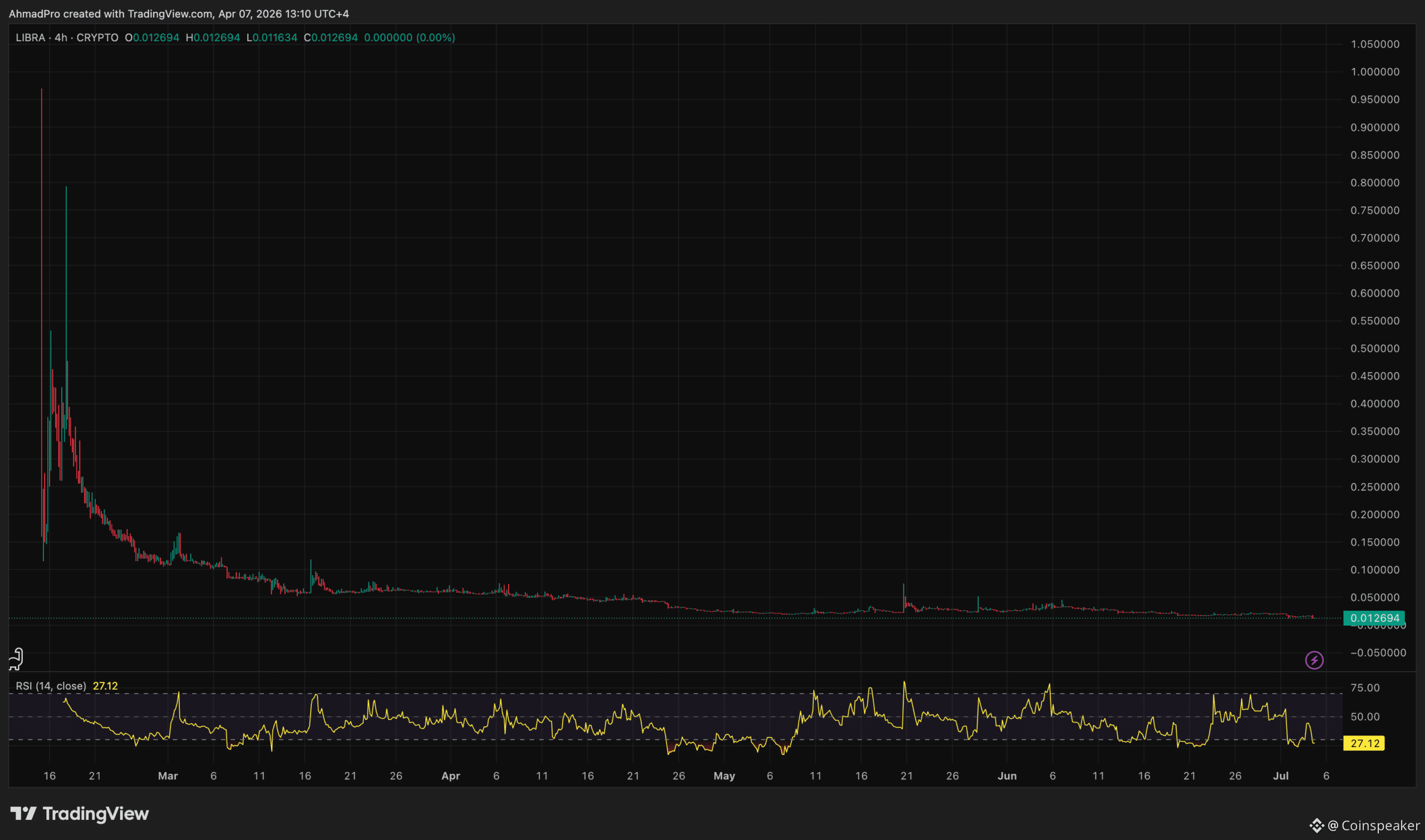Image resolution: width=1425 pixels, height=840 pixels.
Task: Click the Jun label on the date axis
Action: tap(1007, 775)
